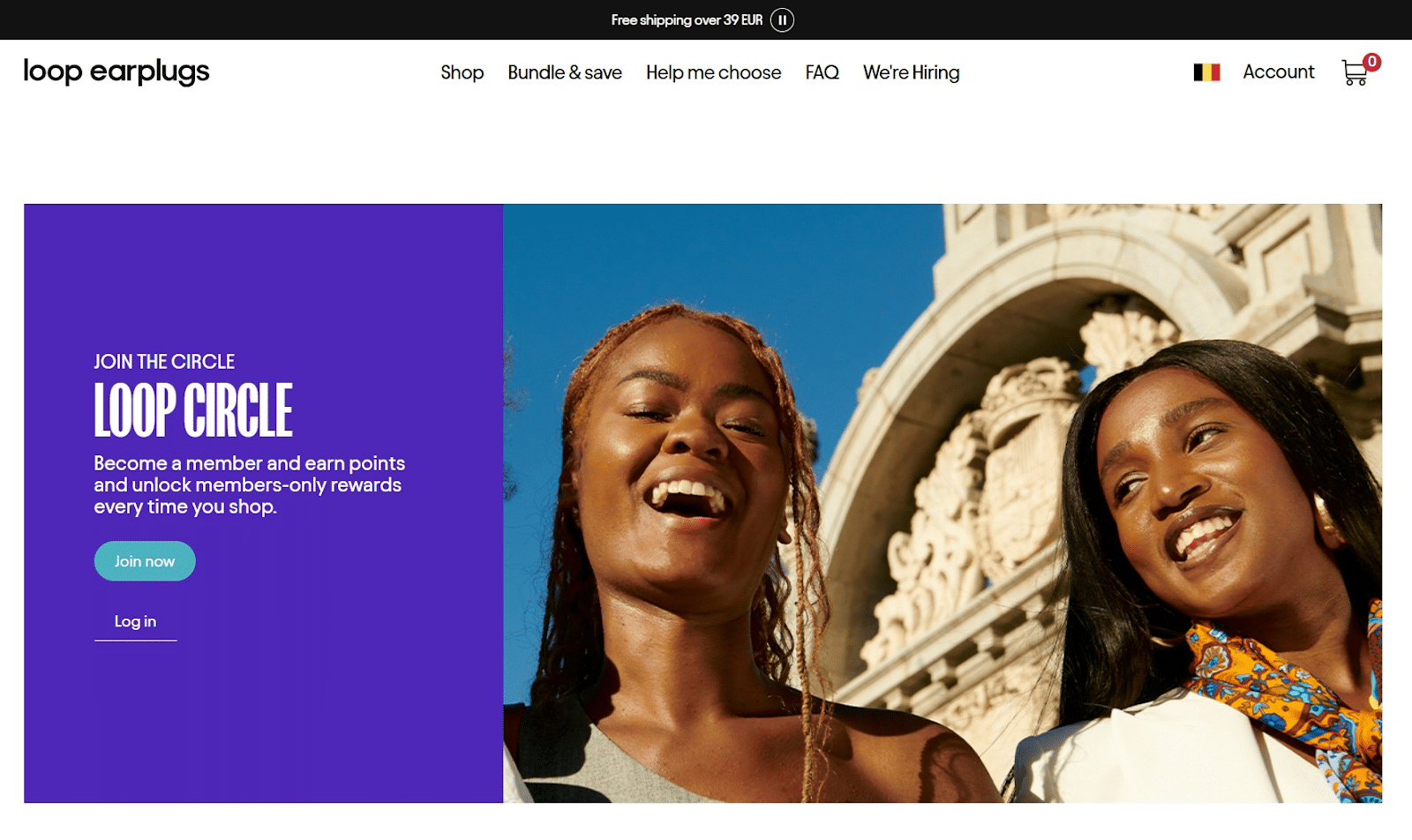Viewport: 1412px width, 840px height.
Task: Go to the FAQ page
Action: [822, 72]
